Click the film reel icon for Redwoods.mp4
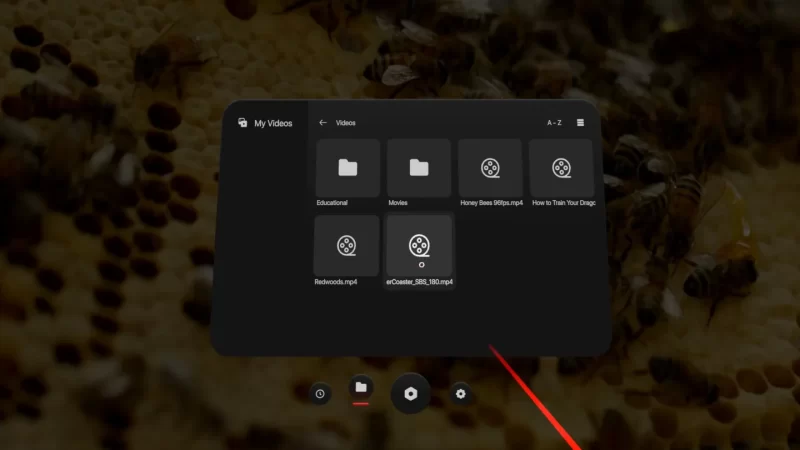The width and height of the screenshot is (800, 450). click(347, 244)
